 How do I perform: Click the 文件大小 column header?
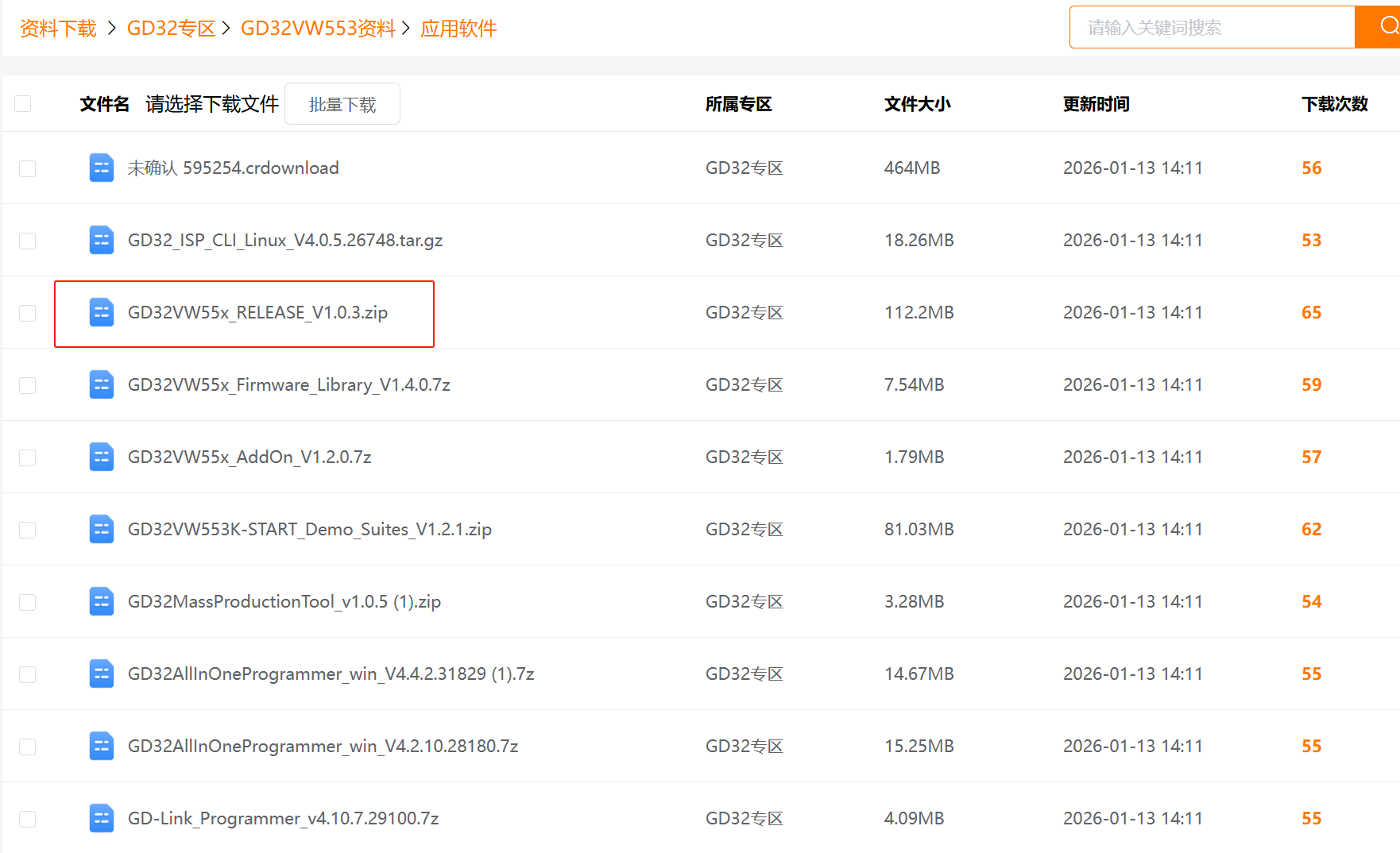(918, 104)
